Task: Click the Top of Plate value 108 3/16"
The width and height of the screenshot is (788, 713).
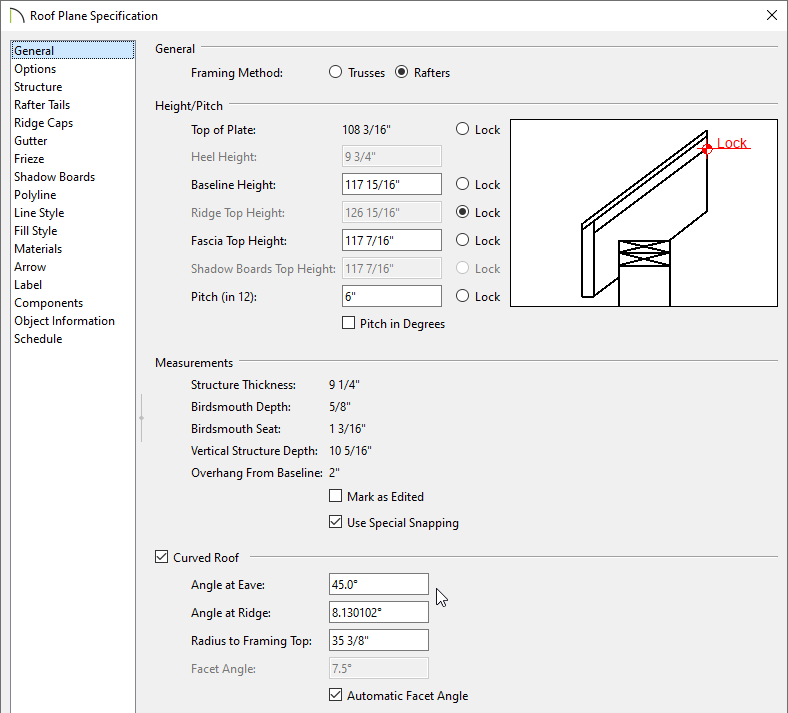Action: tap(366, 130)
